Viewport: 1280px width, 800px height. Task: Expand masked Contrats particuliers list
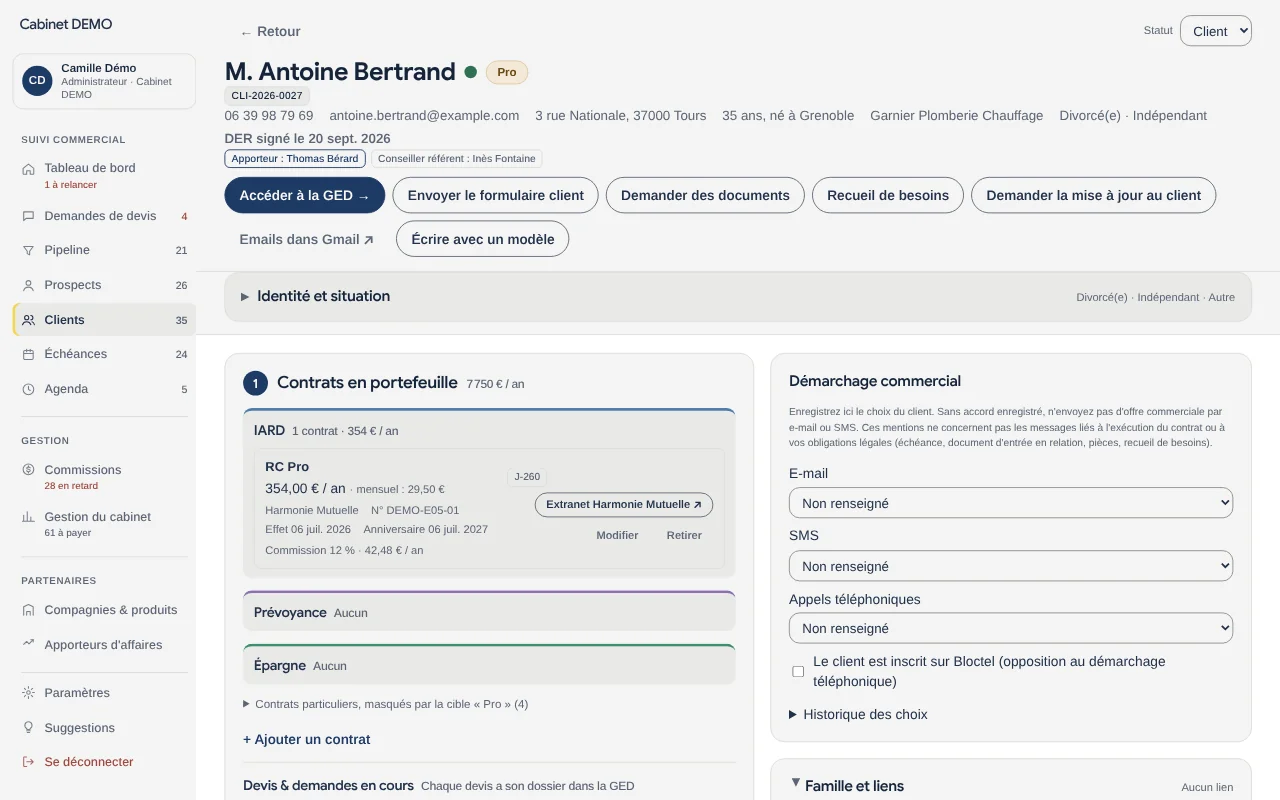coord(386,704)
